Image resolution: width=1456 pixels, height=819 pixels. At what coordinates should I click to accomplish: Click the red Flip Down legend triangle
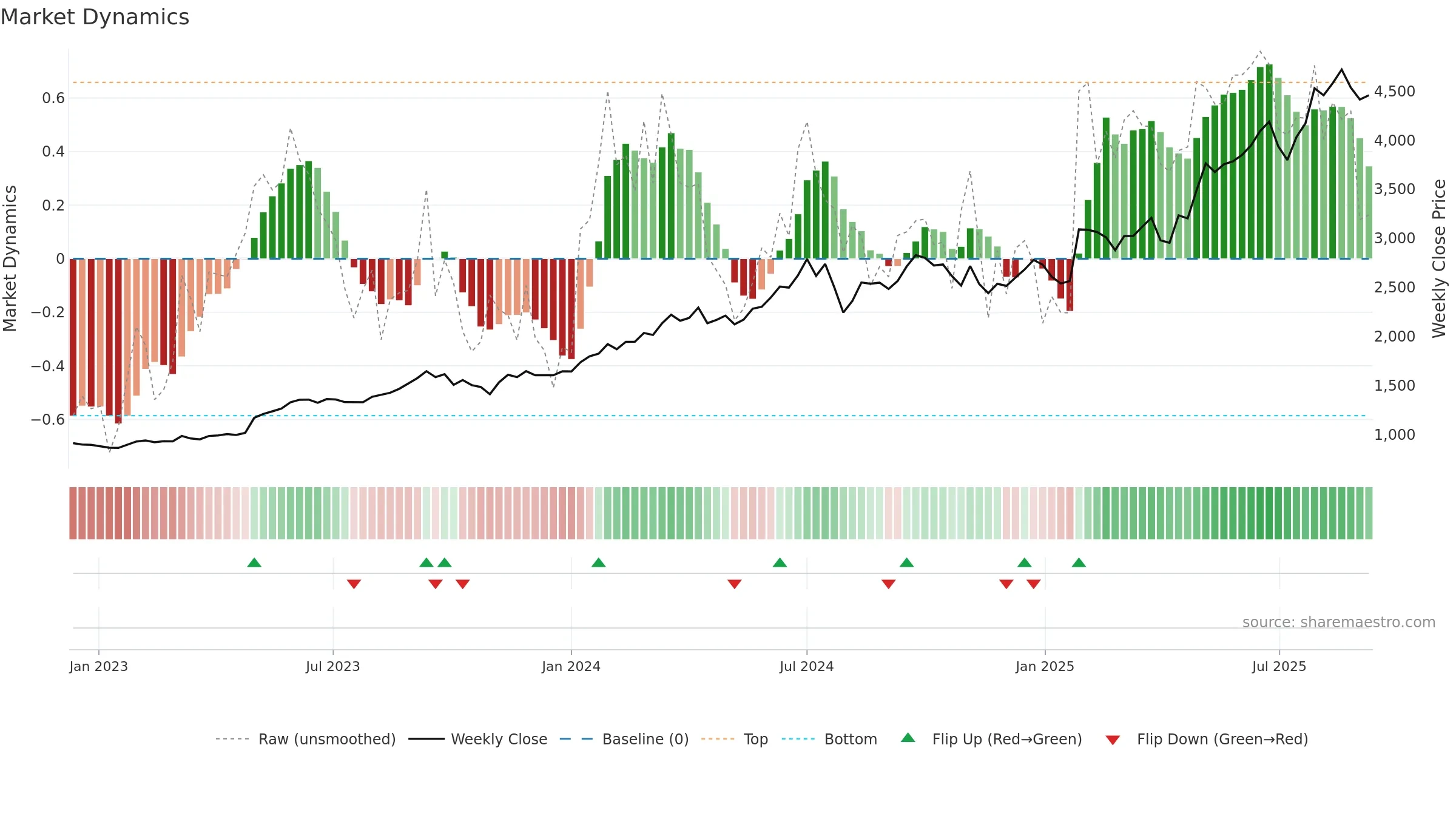[1113, 740]
